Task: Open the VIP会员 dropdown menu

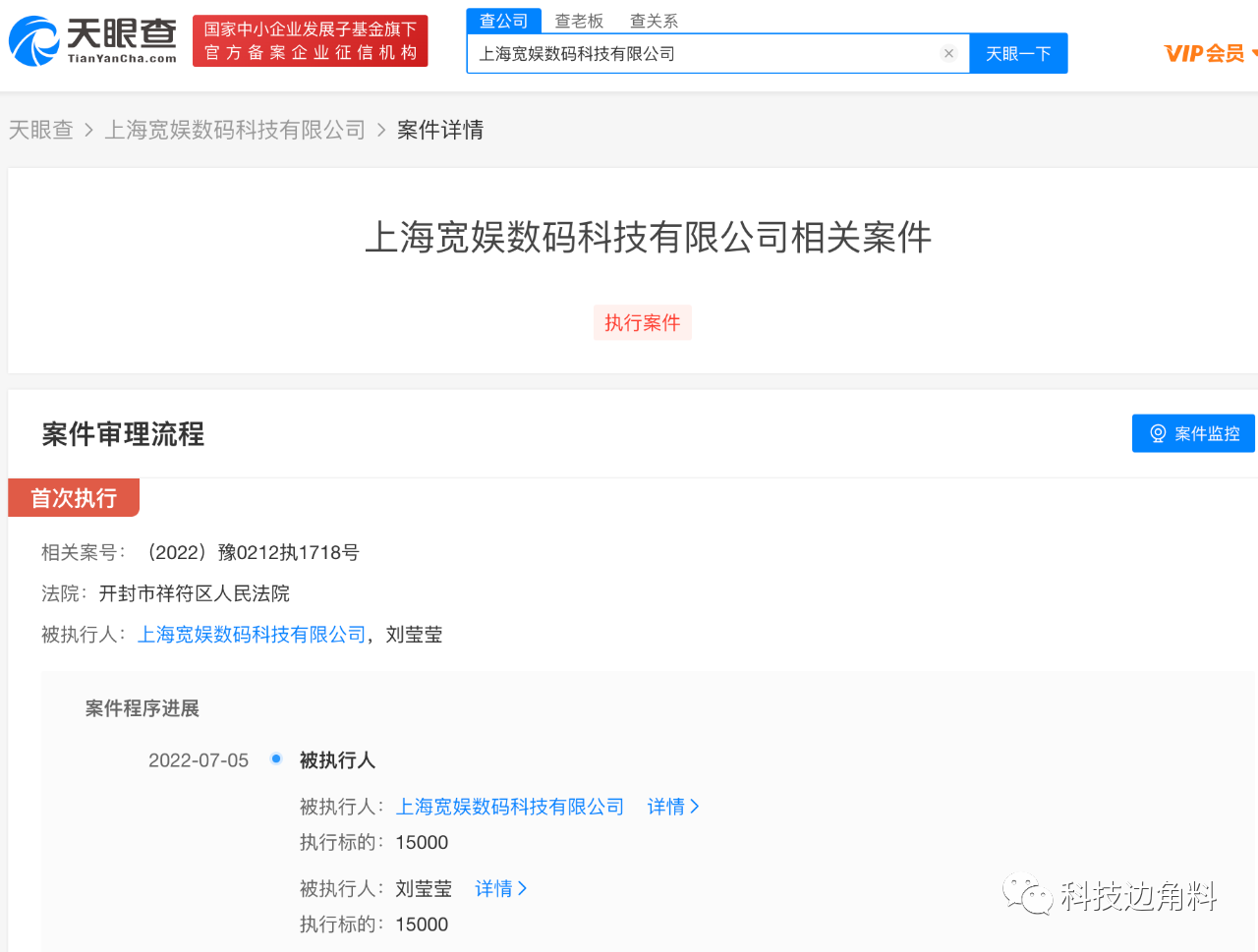Action: [x=1209, y=54]
